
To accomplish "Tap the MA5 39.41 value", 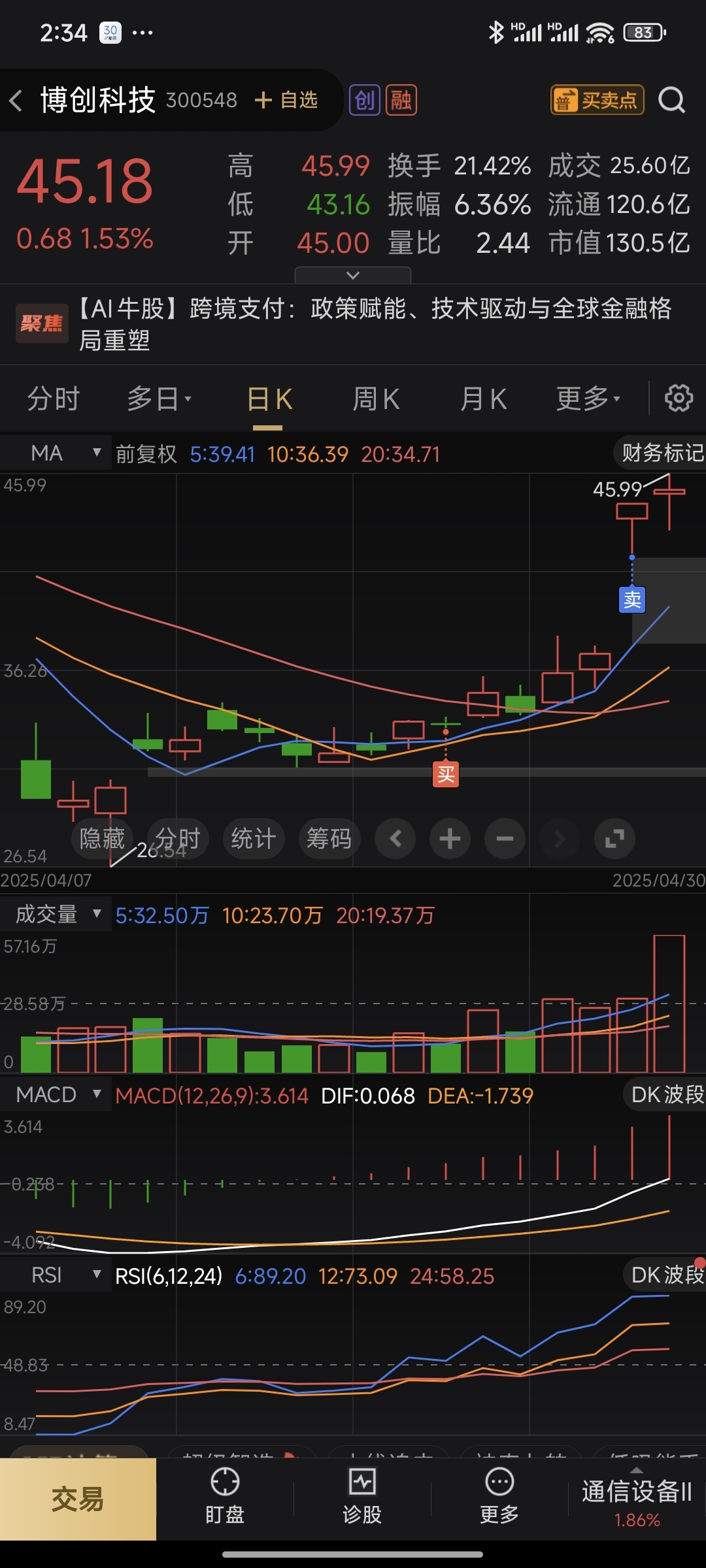I will pos(222,454).
